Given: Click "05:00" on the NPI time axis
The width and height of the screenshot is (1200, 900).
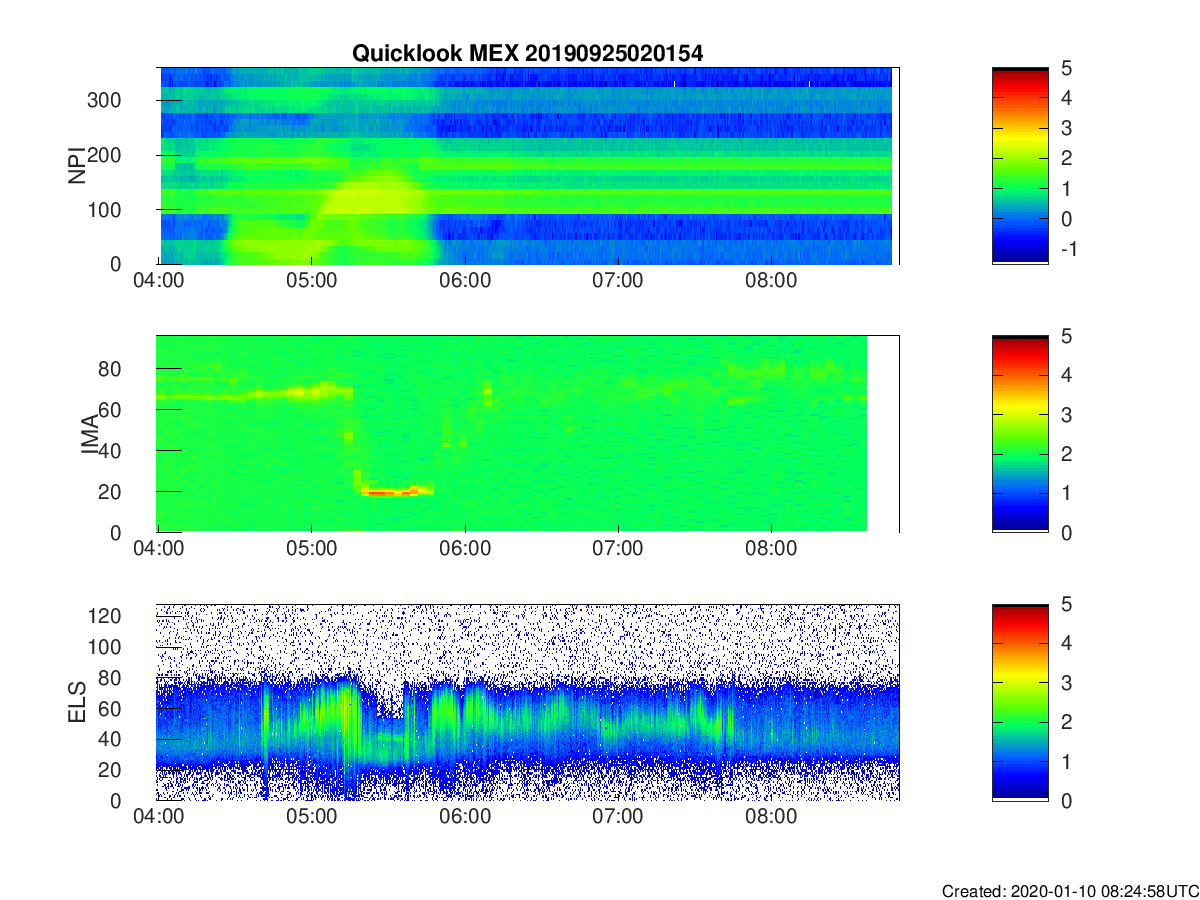Looking at the screenshot, I should pyautogui.click(x=311, y=280).
